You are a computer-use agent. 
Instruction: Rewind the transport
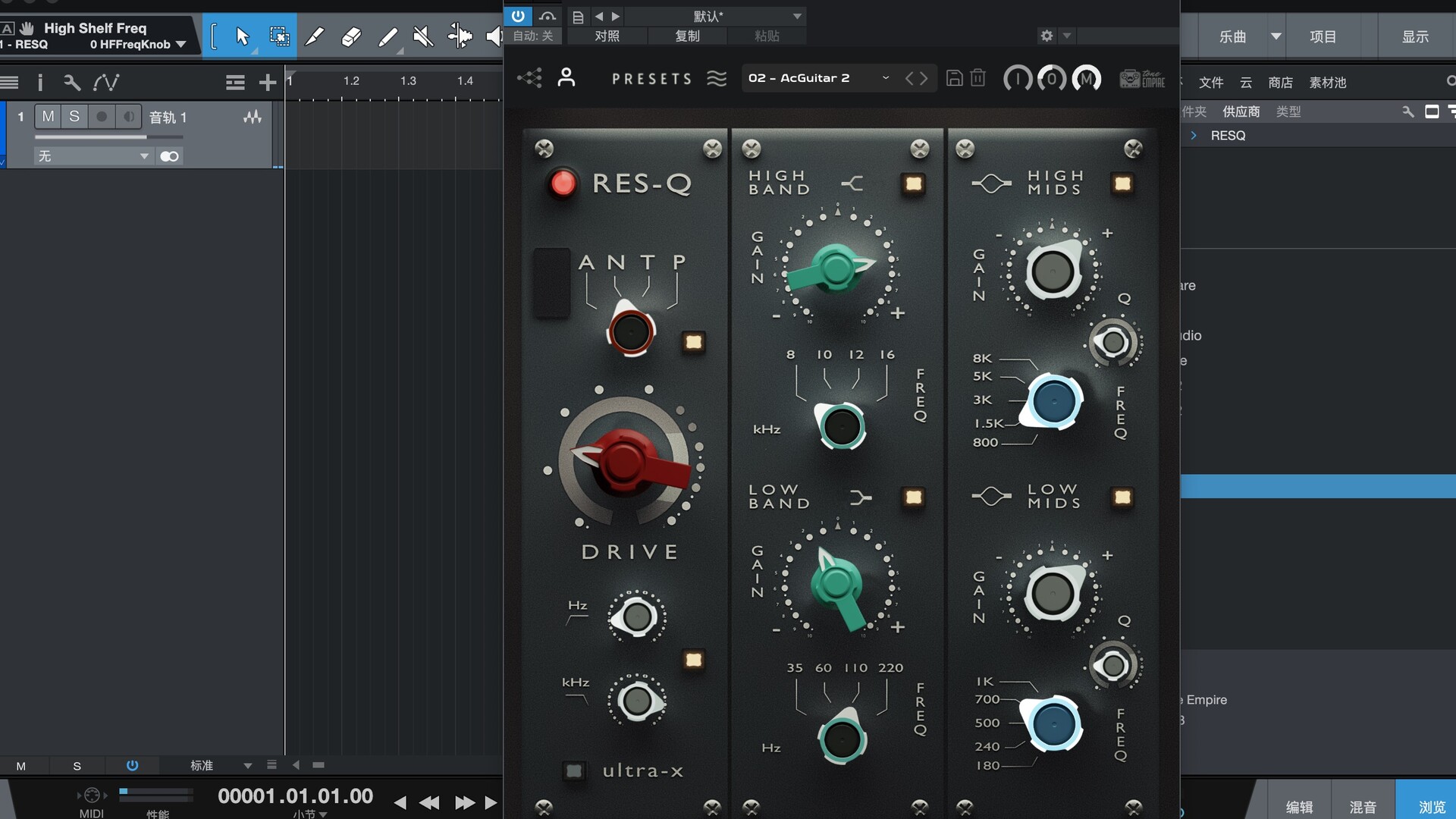tap(429, 802)
